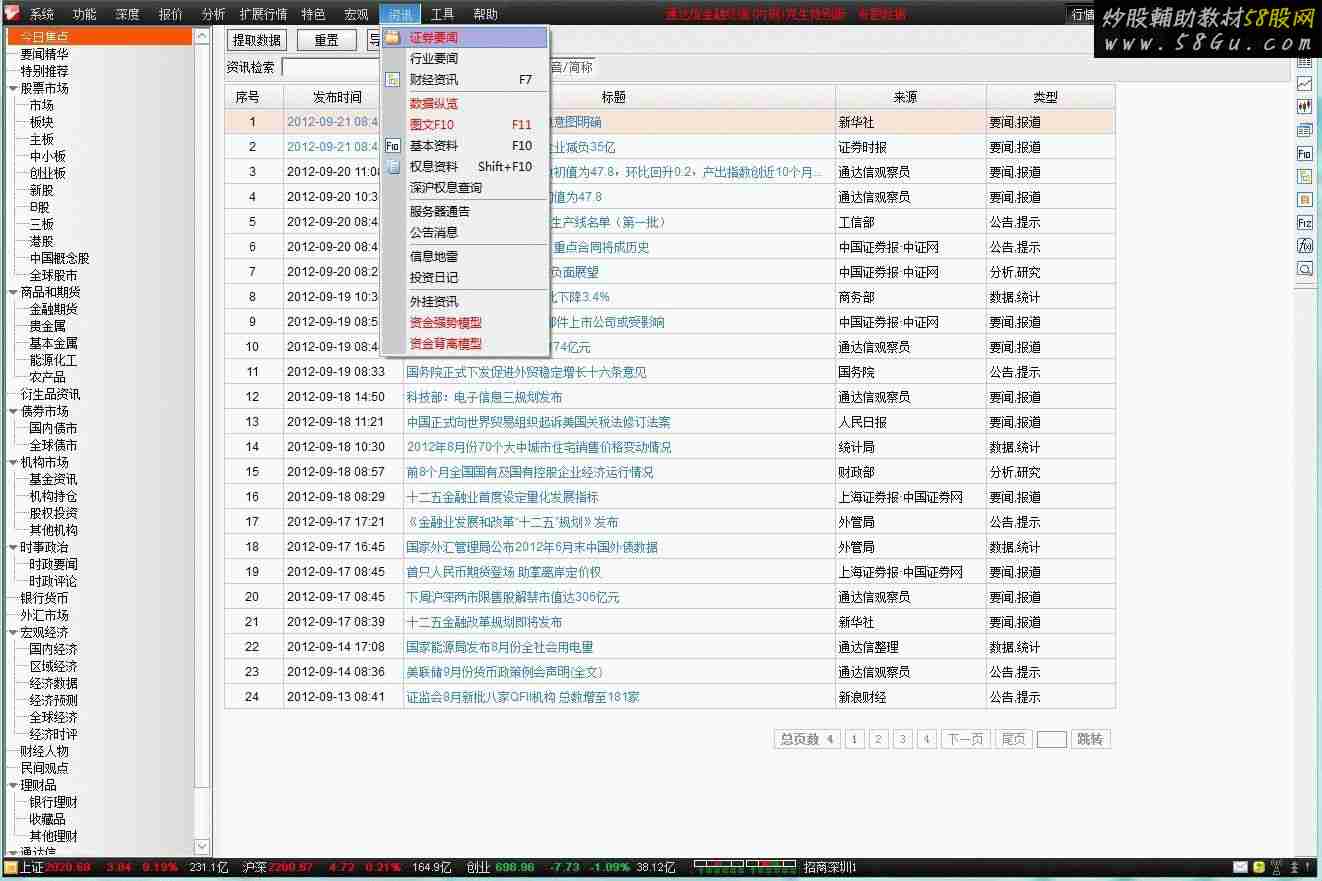This screenshot has height=881, width=1322.
Task: Click the 提取数据 button
Action: 257,41
